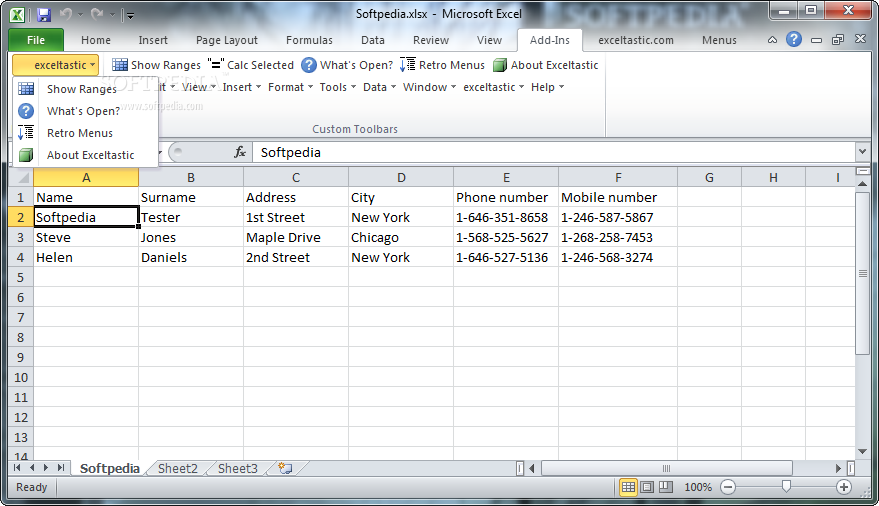Click zoom out minus button
Viewport: 879px width, 506px height.
tap(728, 487)
